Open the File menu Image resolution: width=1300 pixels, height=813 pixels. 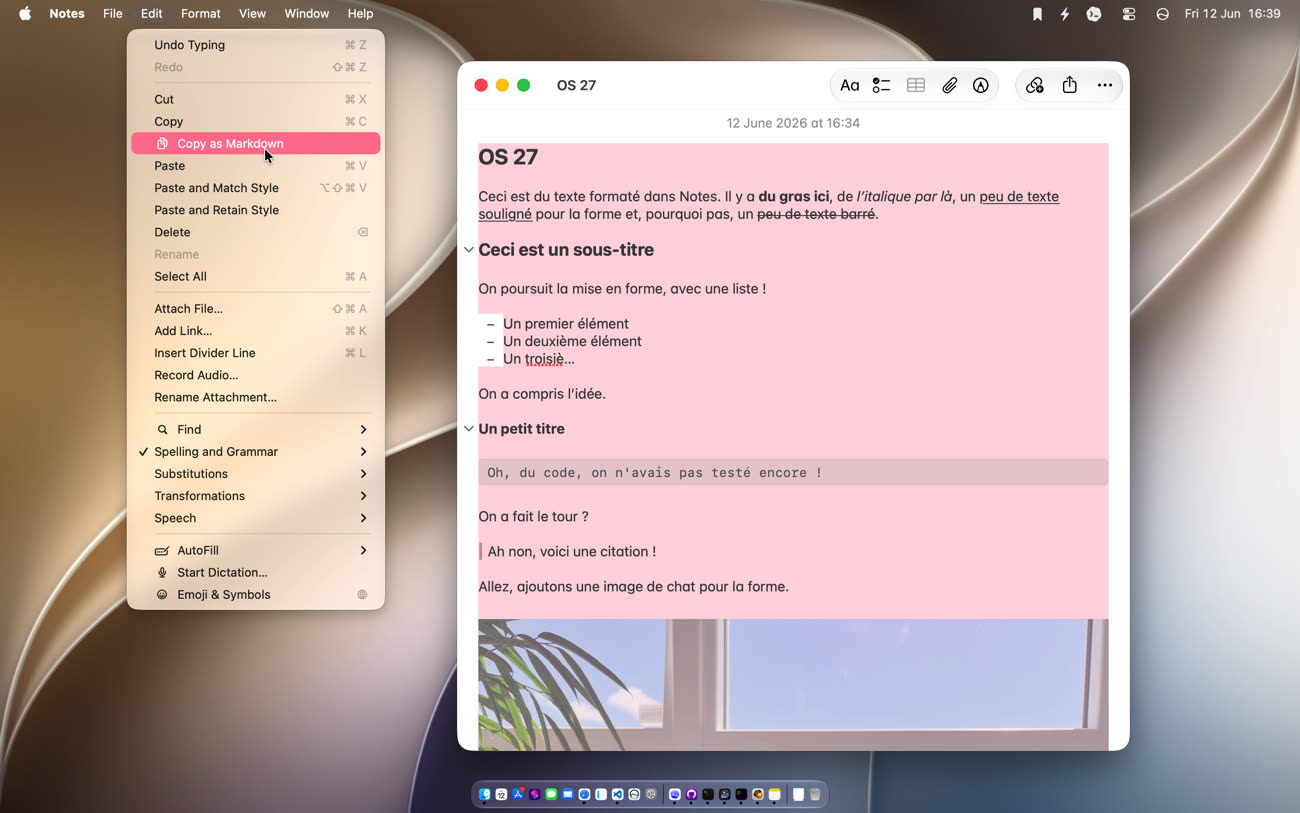[x=113, y=14]
